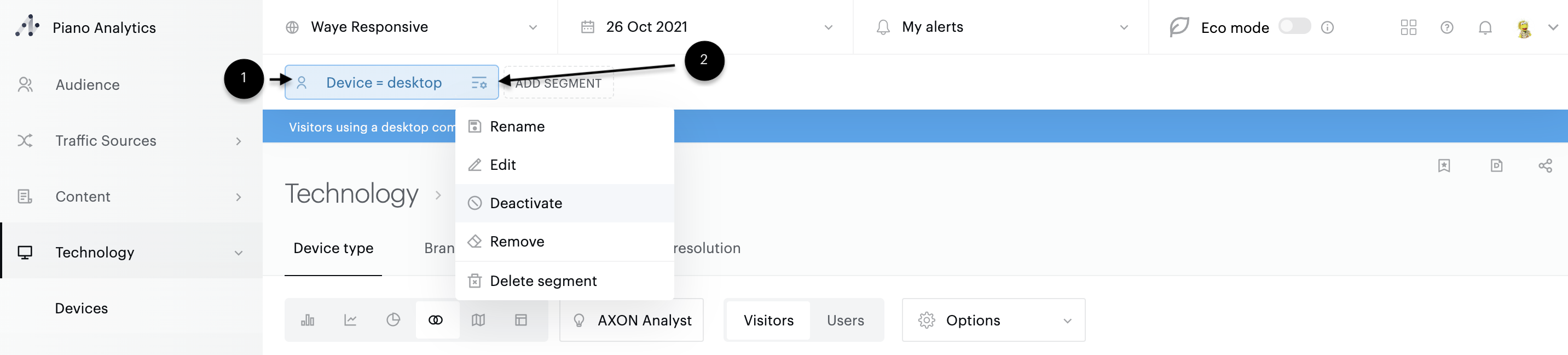Viewport: 1568px width, 355px height.
Task: Toggle the Eco mode switch
Action: [x=1294, y=26]
